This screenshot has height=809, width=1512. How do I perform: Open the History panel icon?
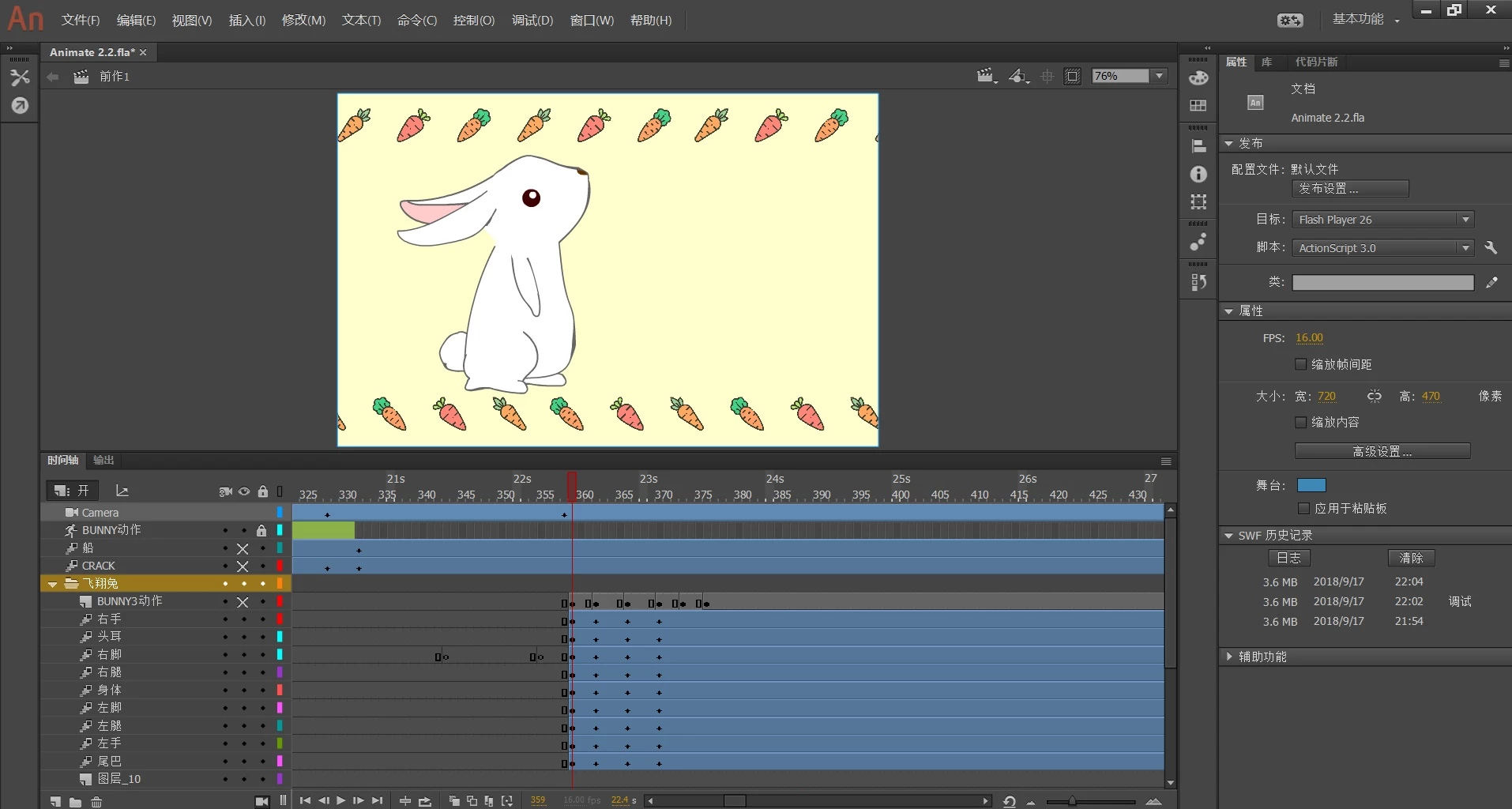pos(1198,282)
